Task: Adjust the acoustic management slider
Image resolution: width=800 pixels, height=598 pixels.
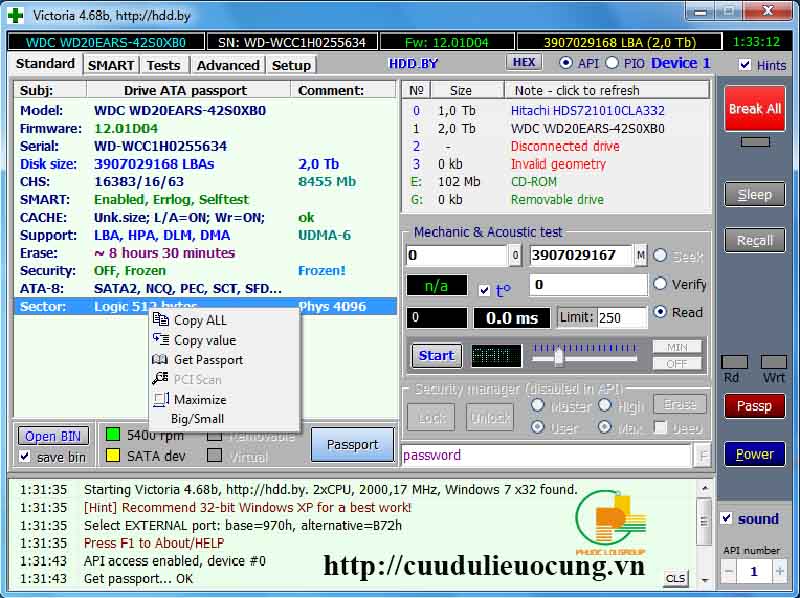Action: pos(558,356)
